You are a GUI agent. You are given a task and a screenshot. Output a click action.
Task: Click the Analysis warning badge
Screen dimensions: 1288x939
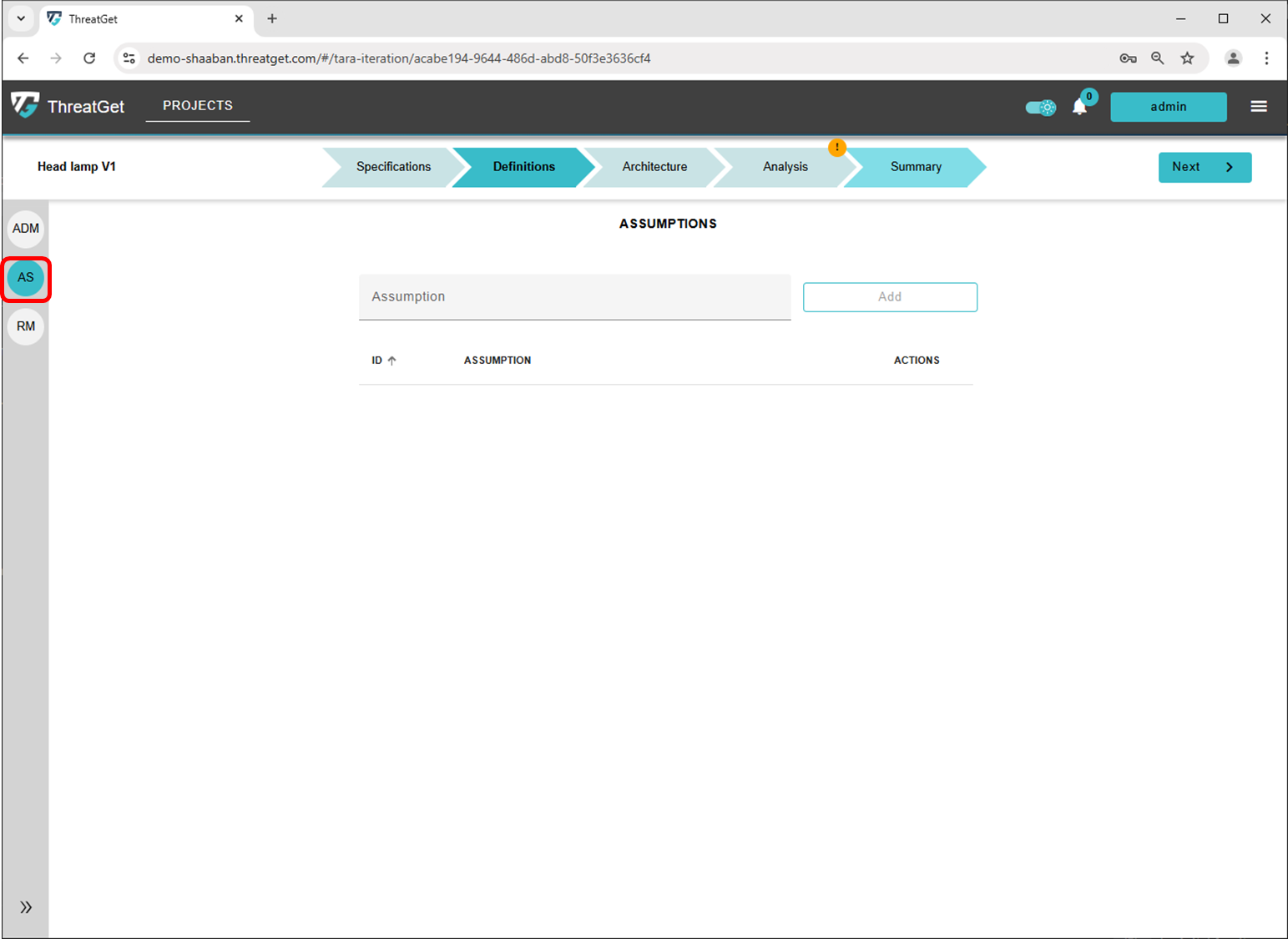[836, 148]
